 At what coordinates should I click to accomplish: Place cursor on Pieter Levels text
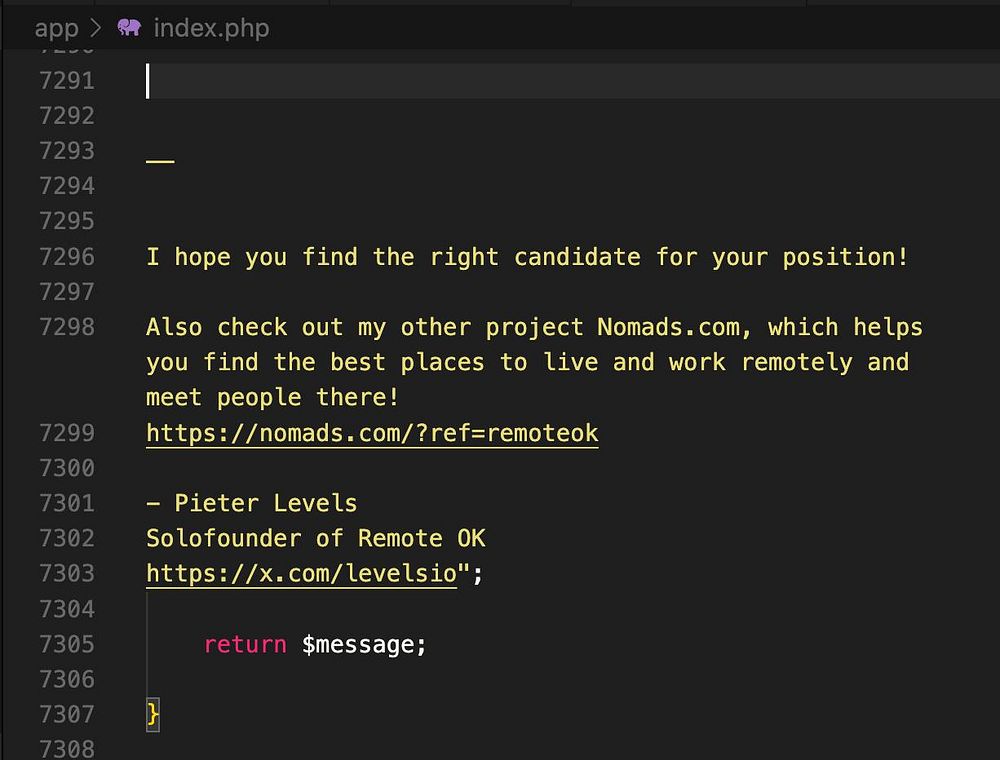265,503
